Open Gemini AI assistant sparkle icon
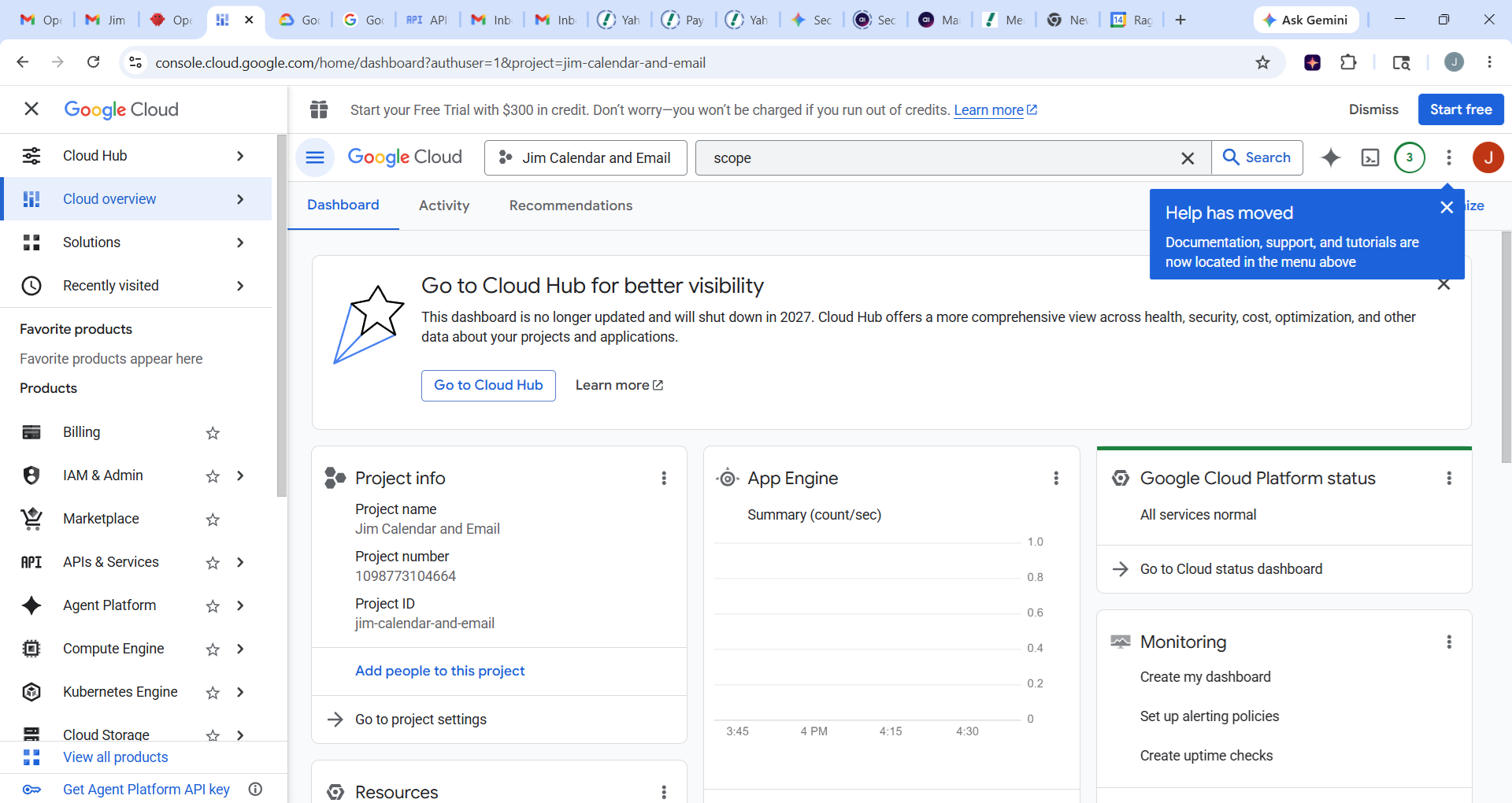The width and height of the screenshot is (1512, 803). pos(1331,157)
